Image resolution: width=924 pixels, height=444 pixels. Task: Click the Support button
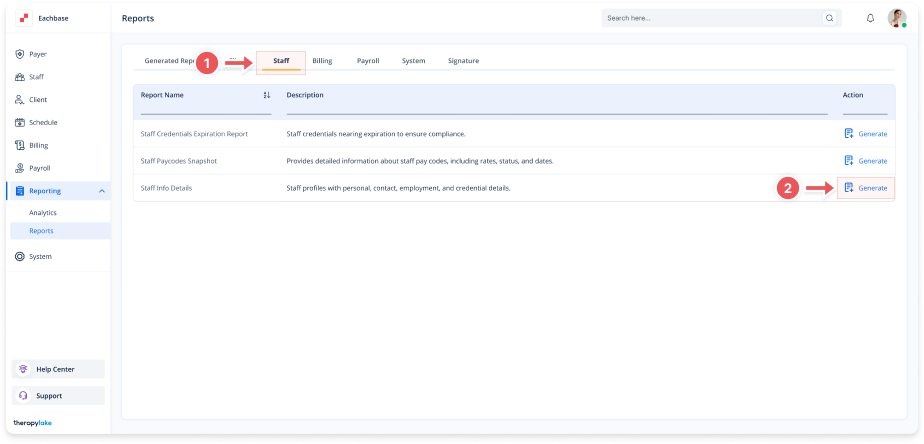(x=58, y=396)
